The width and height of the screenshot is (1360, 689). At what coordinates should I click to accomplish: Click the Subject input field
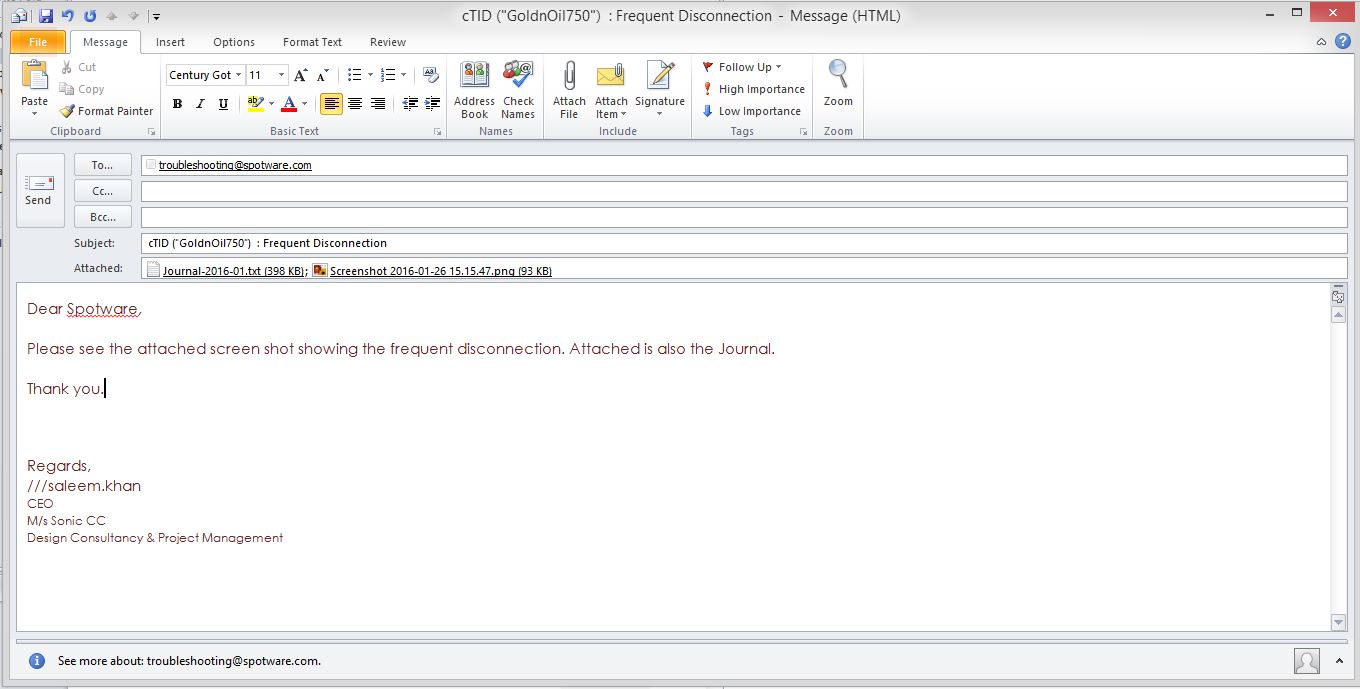pos(744,243)
